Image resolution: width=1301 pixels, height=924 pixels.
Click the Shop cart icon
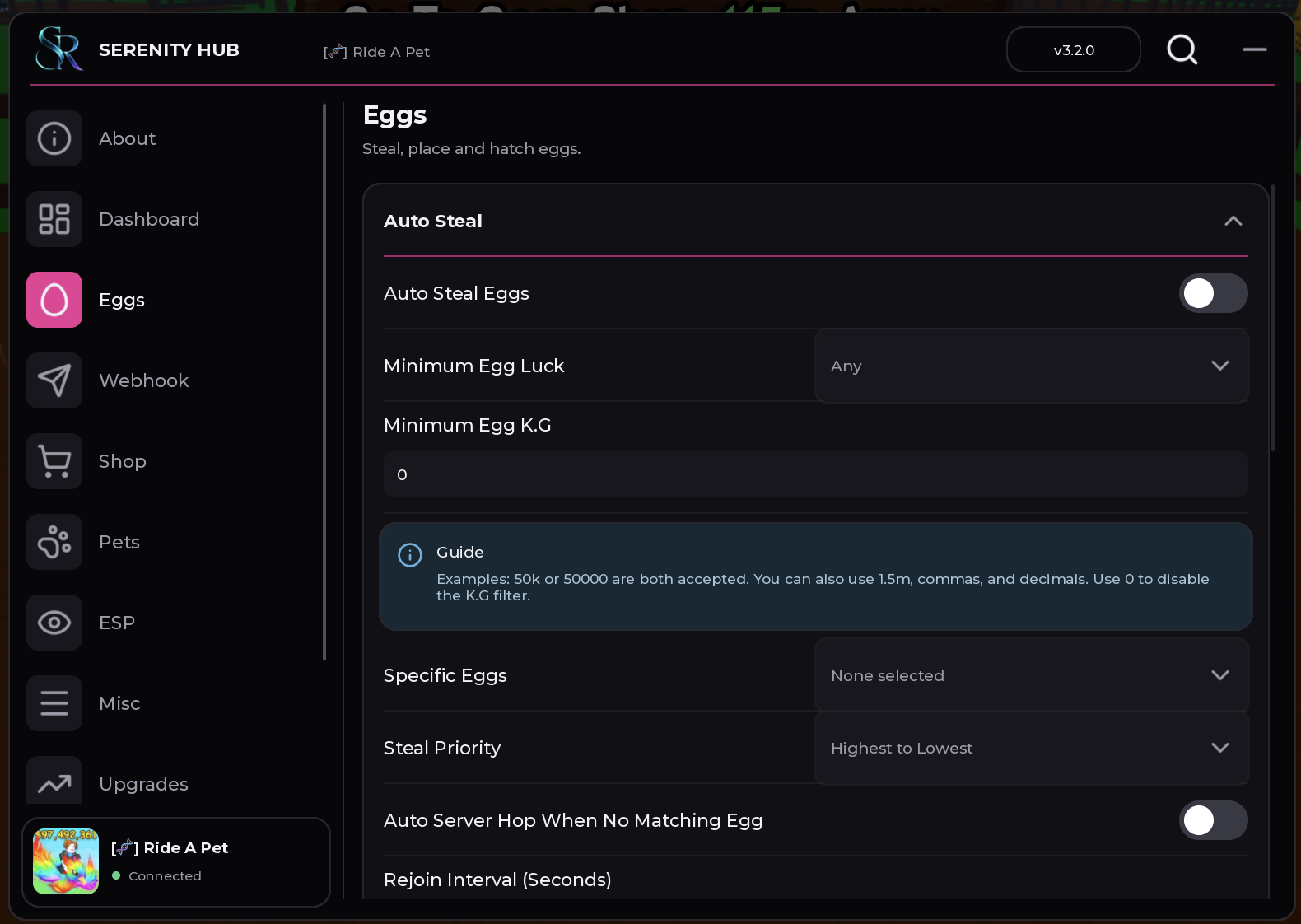pos(54,461)
